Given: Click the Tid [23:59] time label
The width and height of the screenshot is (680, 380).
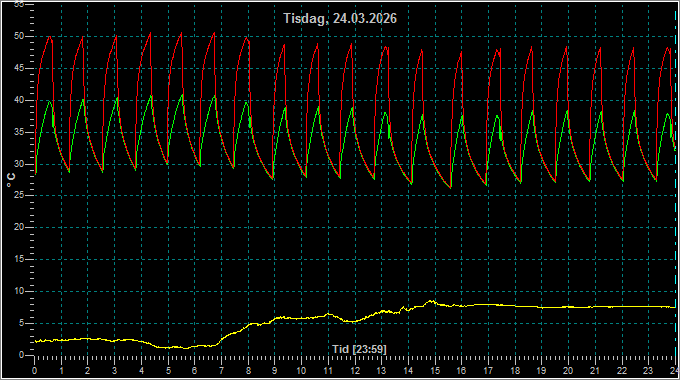Looking at the screenshot, I should point(360,349).
